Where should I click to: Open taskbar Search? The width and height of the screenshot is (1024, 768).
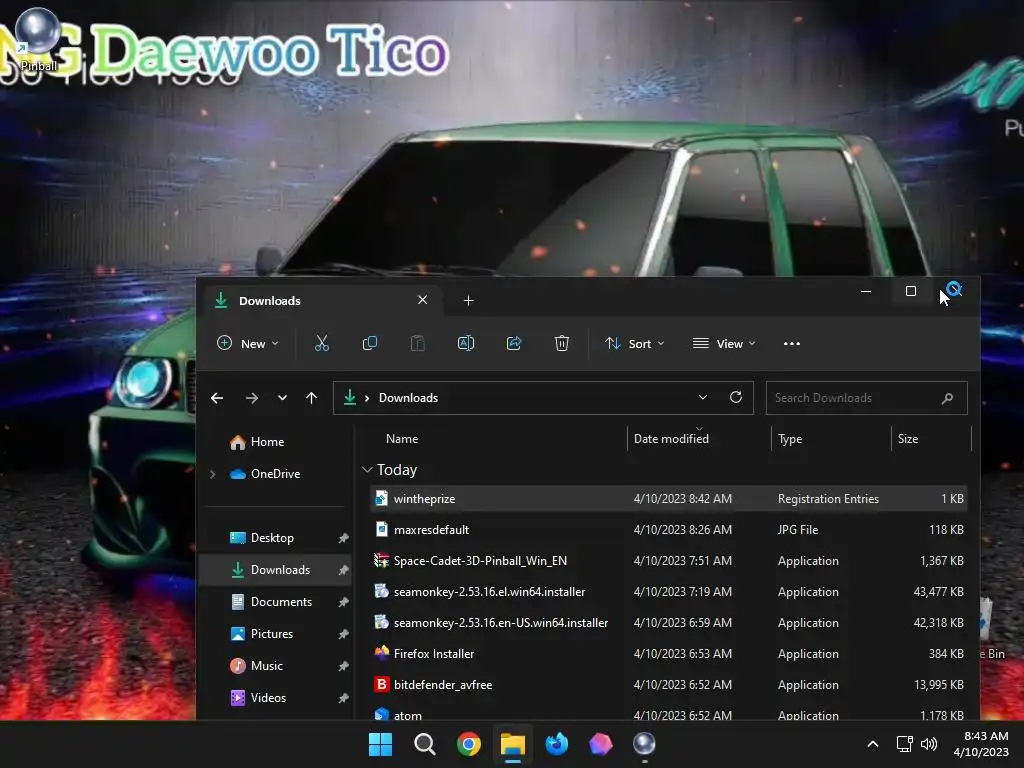pos(424,744)
